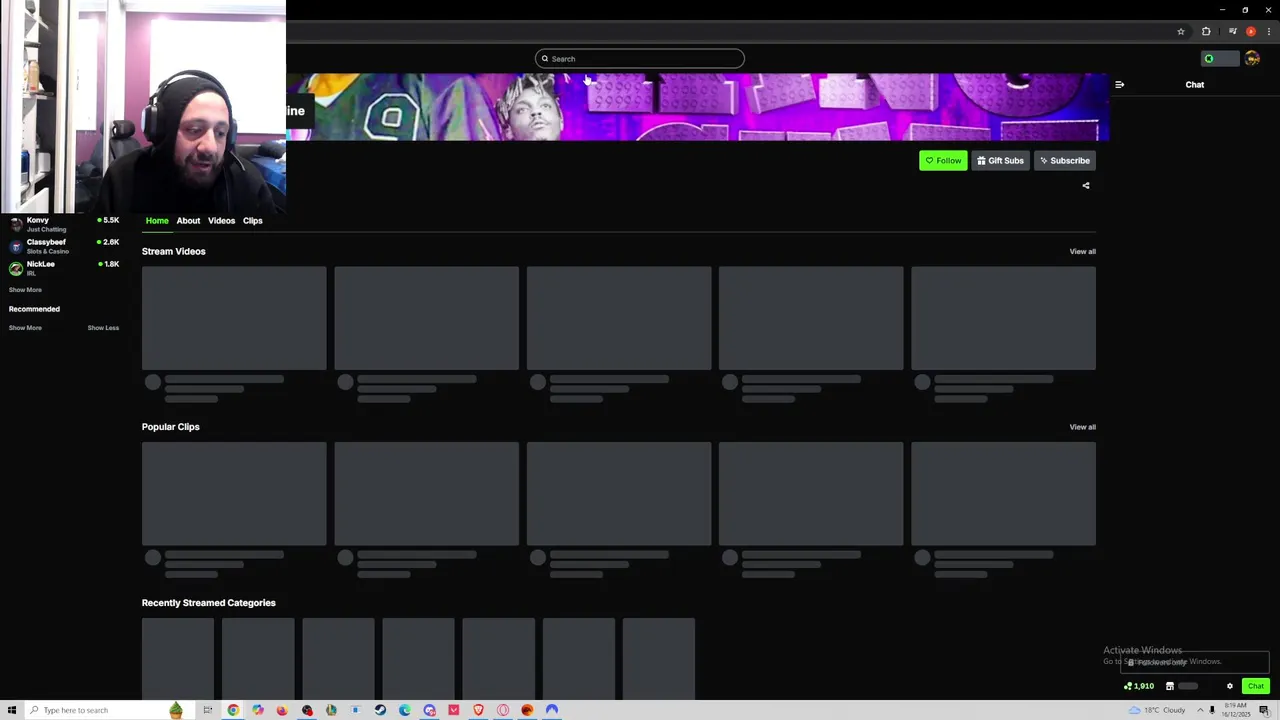This screenshot has width=1280, height=720.
Task: Open weather widget showing 18°C Cloudy
Action: tap(1157, 710)
